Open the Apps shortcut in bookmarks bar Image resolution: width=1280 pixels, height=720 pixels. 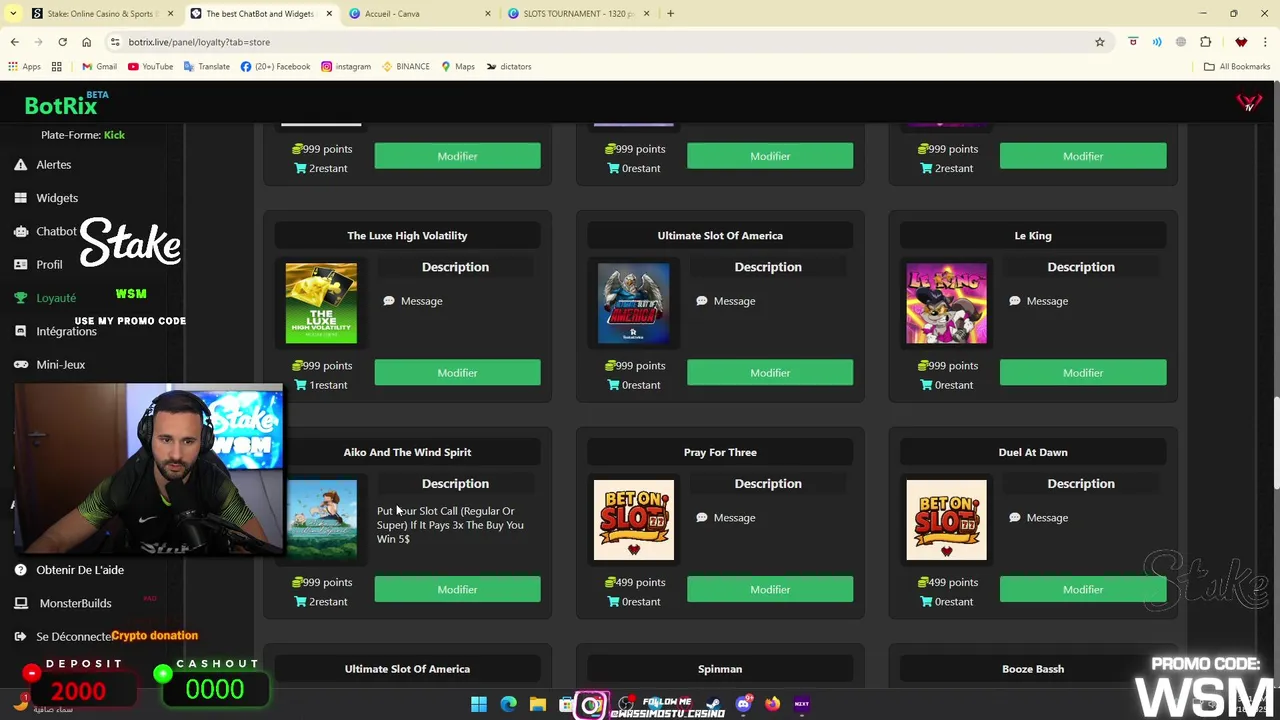[x=24, y=67]
